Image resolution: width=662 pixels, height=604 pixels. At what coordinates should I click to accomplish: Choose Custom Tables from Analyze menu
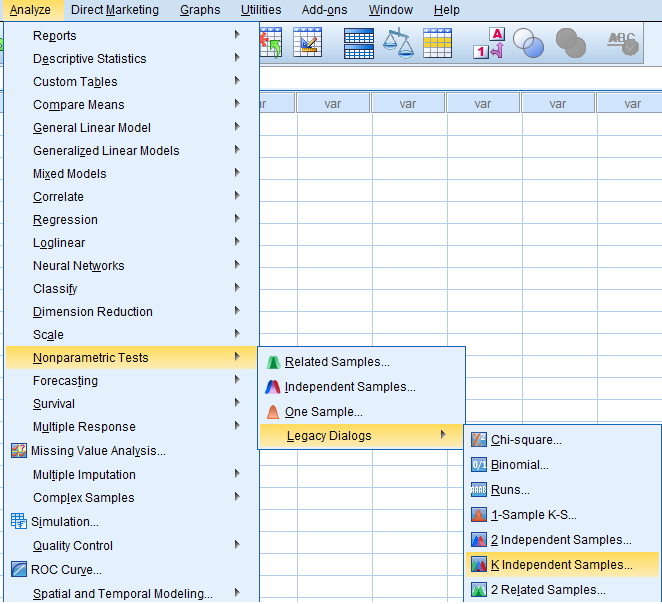point(132,81)
